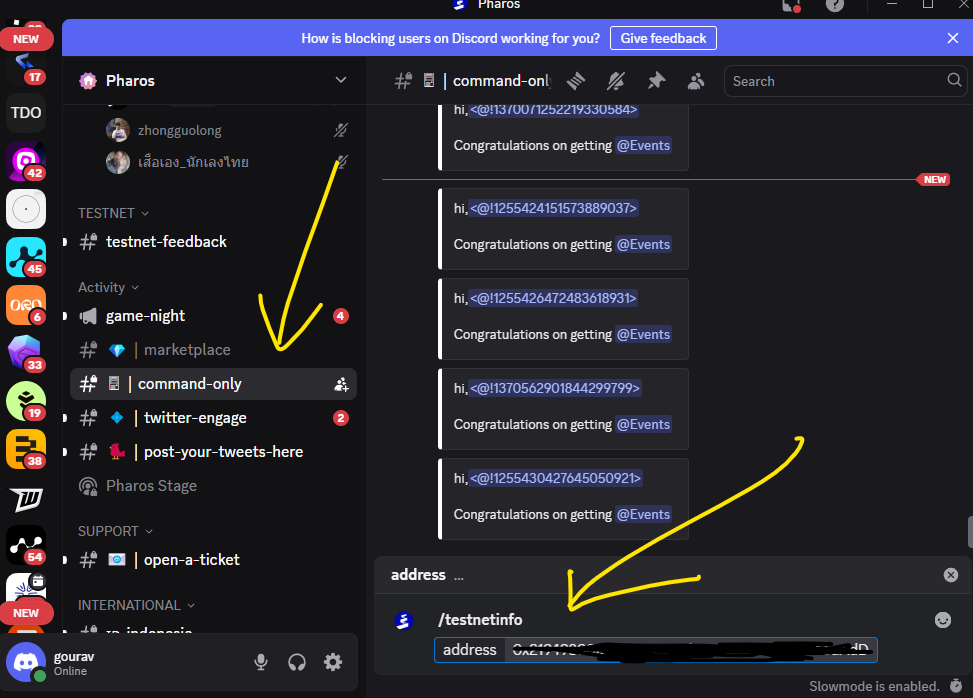The height and width of the screenshot is (698, 973).
Task: Open the TDO server
Action: (26, 113)
